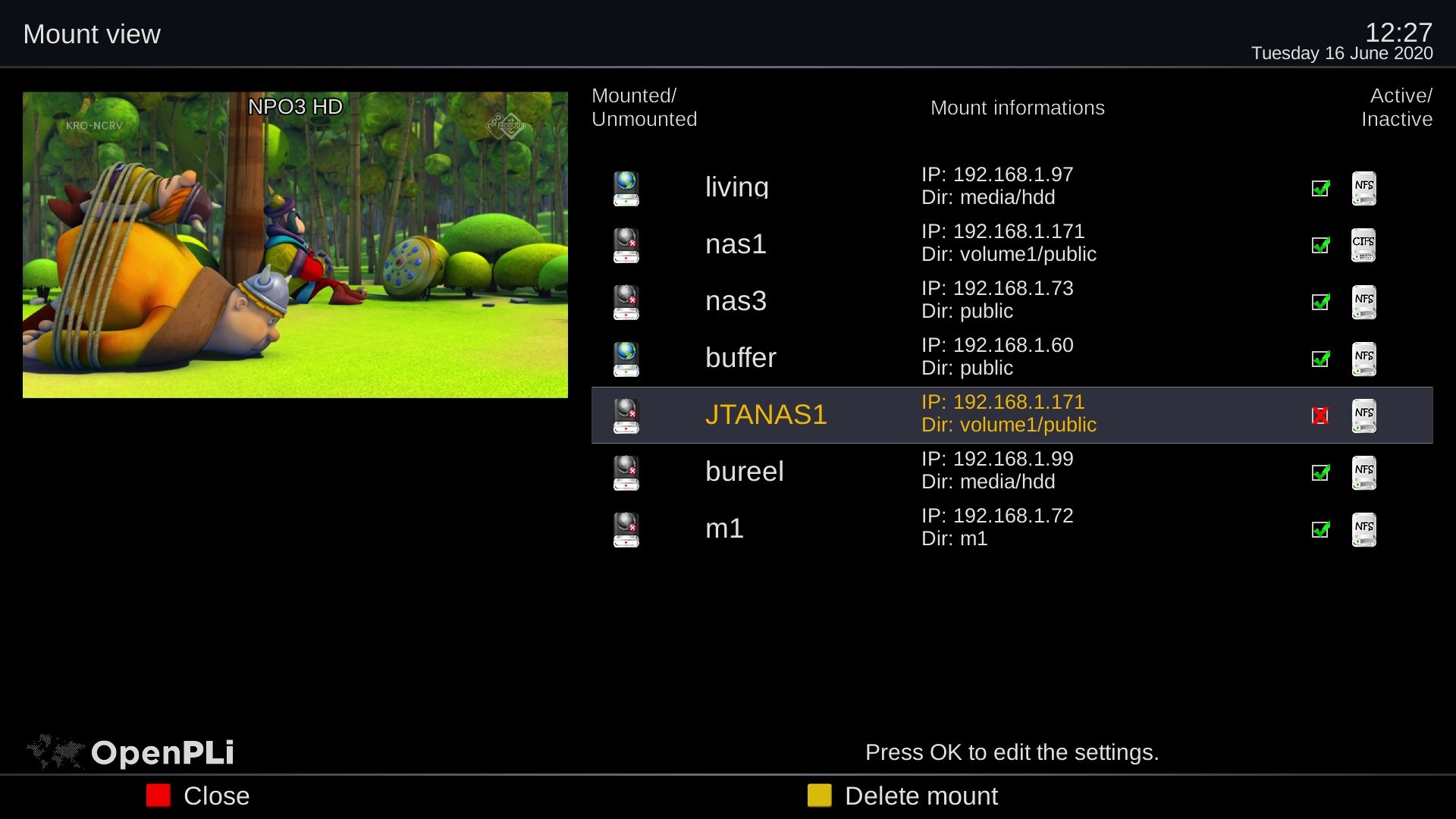Select the drive icon beside JTANAS1
The image size is (1456, 819).
pyautogui.click(x=625, y=415)
